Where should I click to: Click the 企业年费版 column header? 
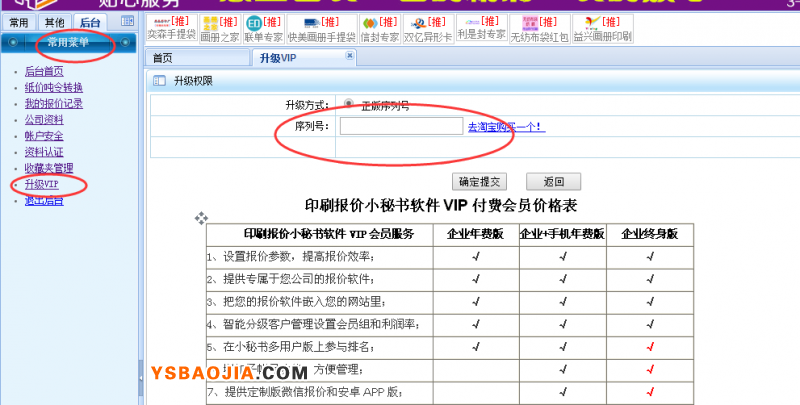point(476,234)
